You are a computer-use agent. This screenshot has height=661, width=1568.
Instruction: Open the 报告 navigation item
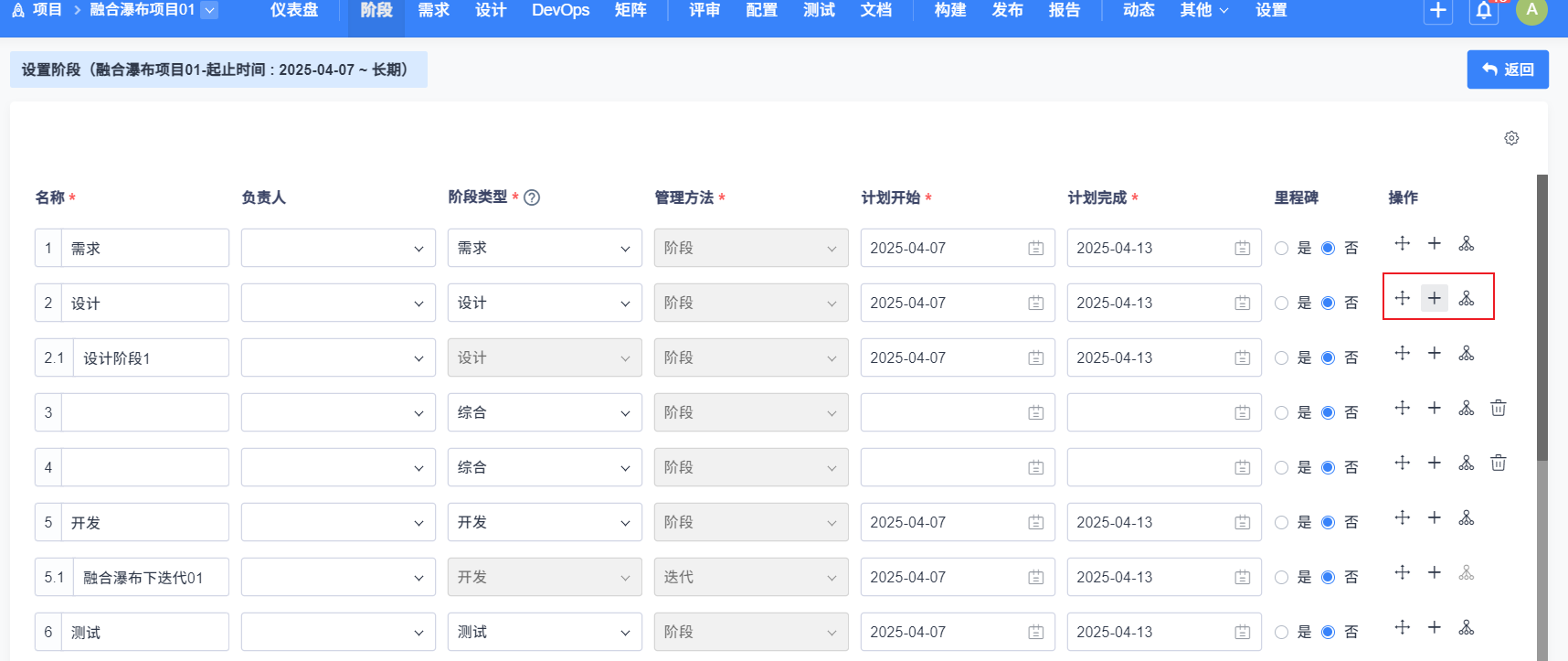tap(1065, 10)
